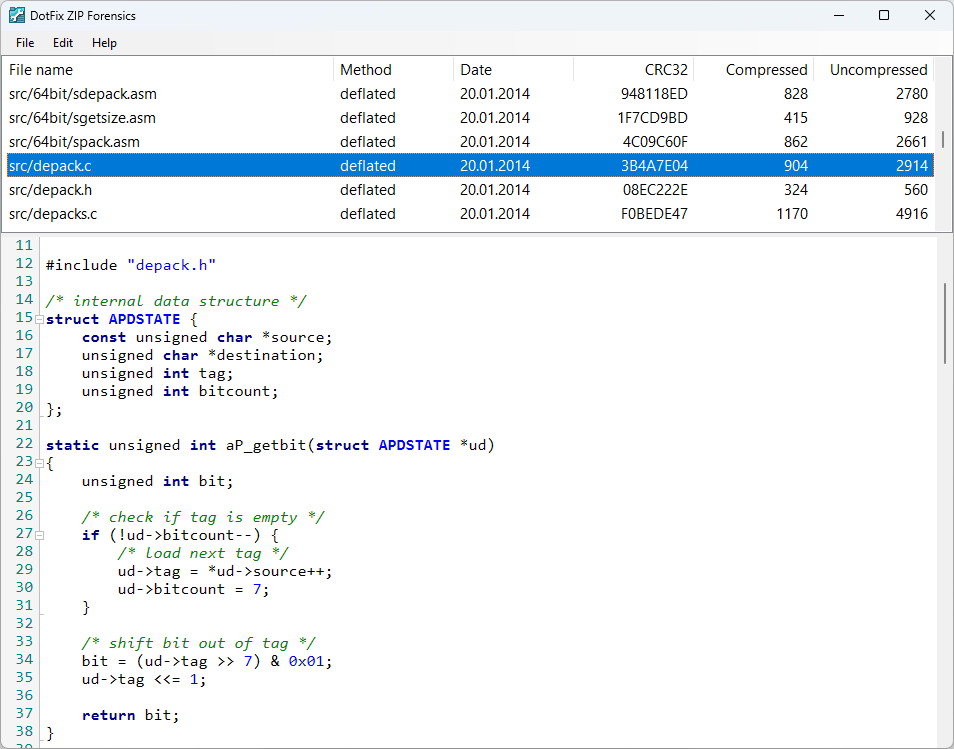This screenshot has height=749, width=954.
Task: Click the DotFix ZIP Forensics app icon
Action: pos(17,15)
